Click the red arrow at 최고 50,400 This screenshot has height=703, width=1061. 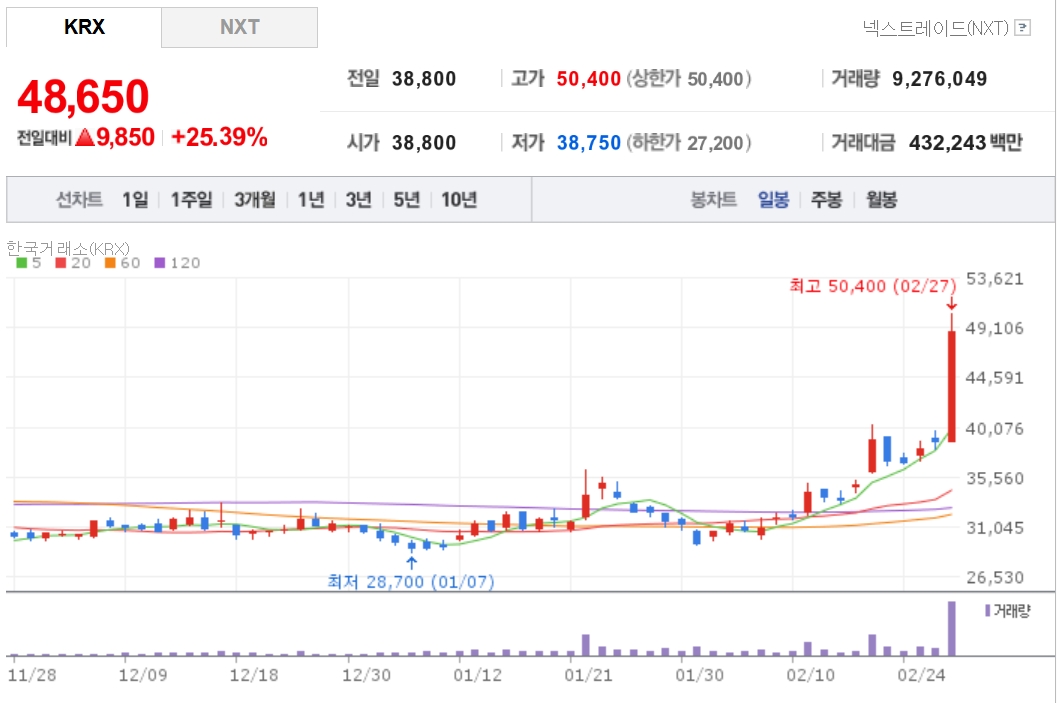[x=951, y=303]
